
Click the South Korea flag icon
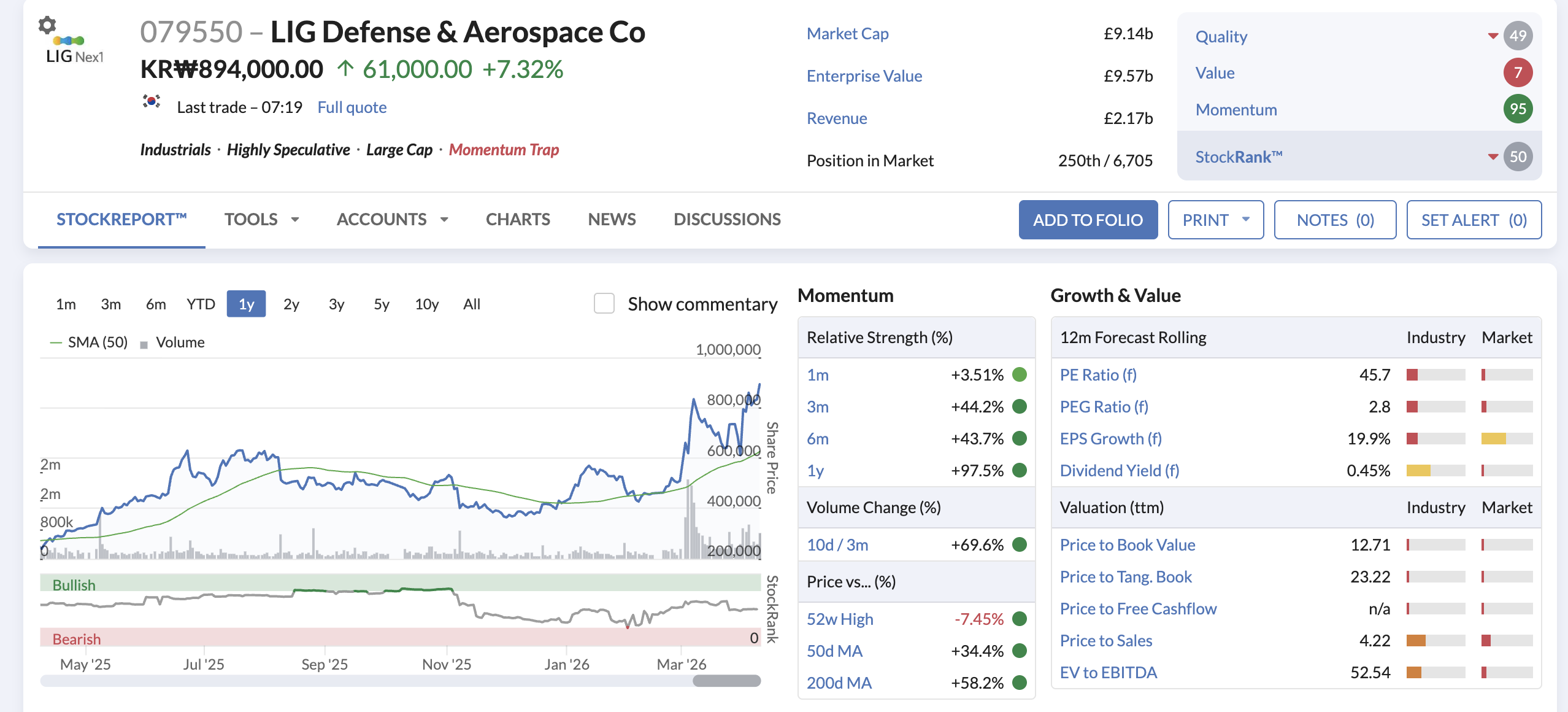[x=152, y=101]
